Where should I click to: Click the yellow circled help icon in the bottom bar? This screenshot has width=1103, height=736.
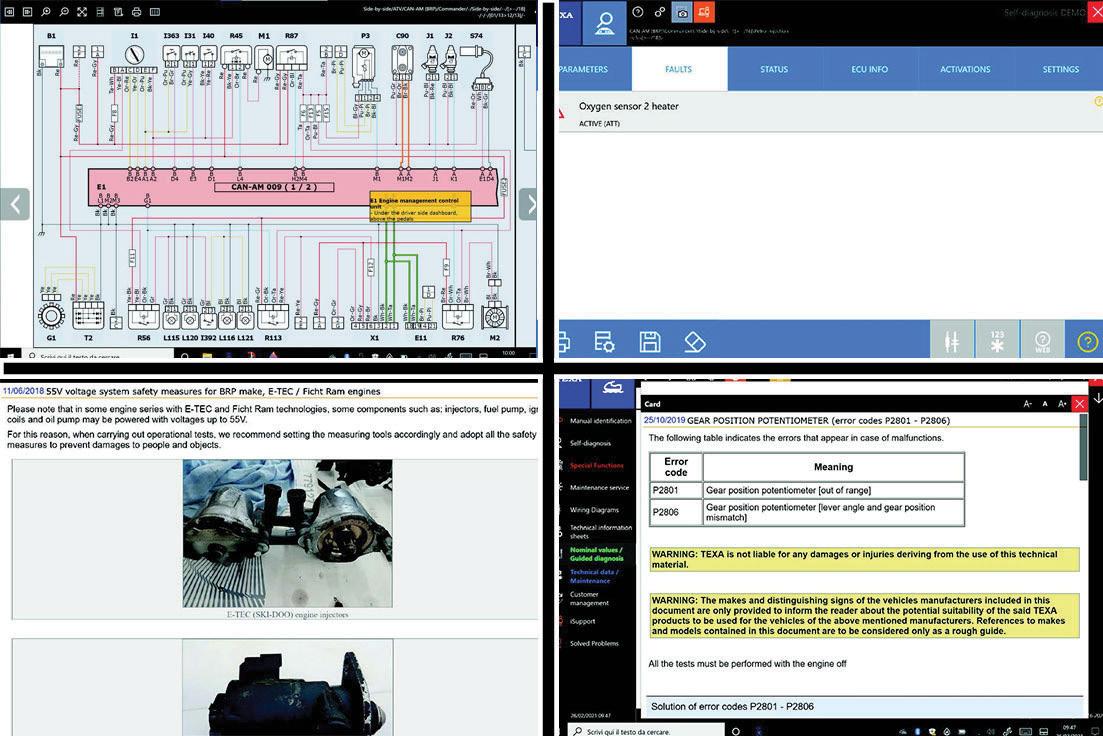point(1087,341)
